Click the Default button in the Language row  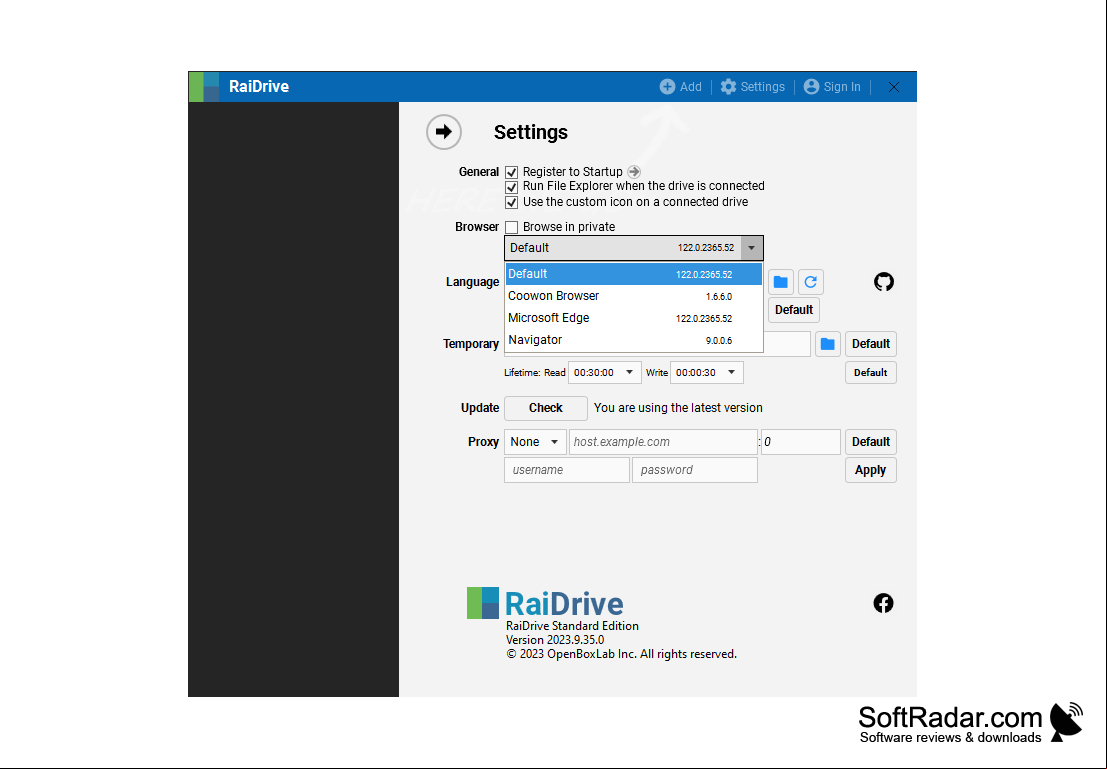794,310
